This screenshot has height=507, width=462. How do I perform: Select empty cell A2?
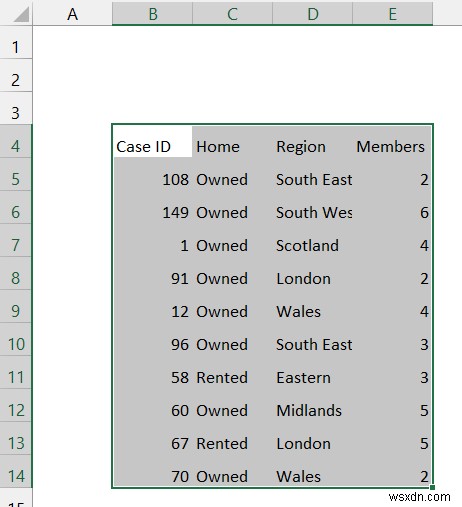click(72, 79)
